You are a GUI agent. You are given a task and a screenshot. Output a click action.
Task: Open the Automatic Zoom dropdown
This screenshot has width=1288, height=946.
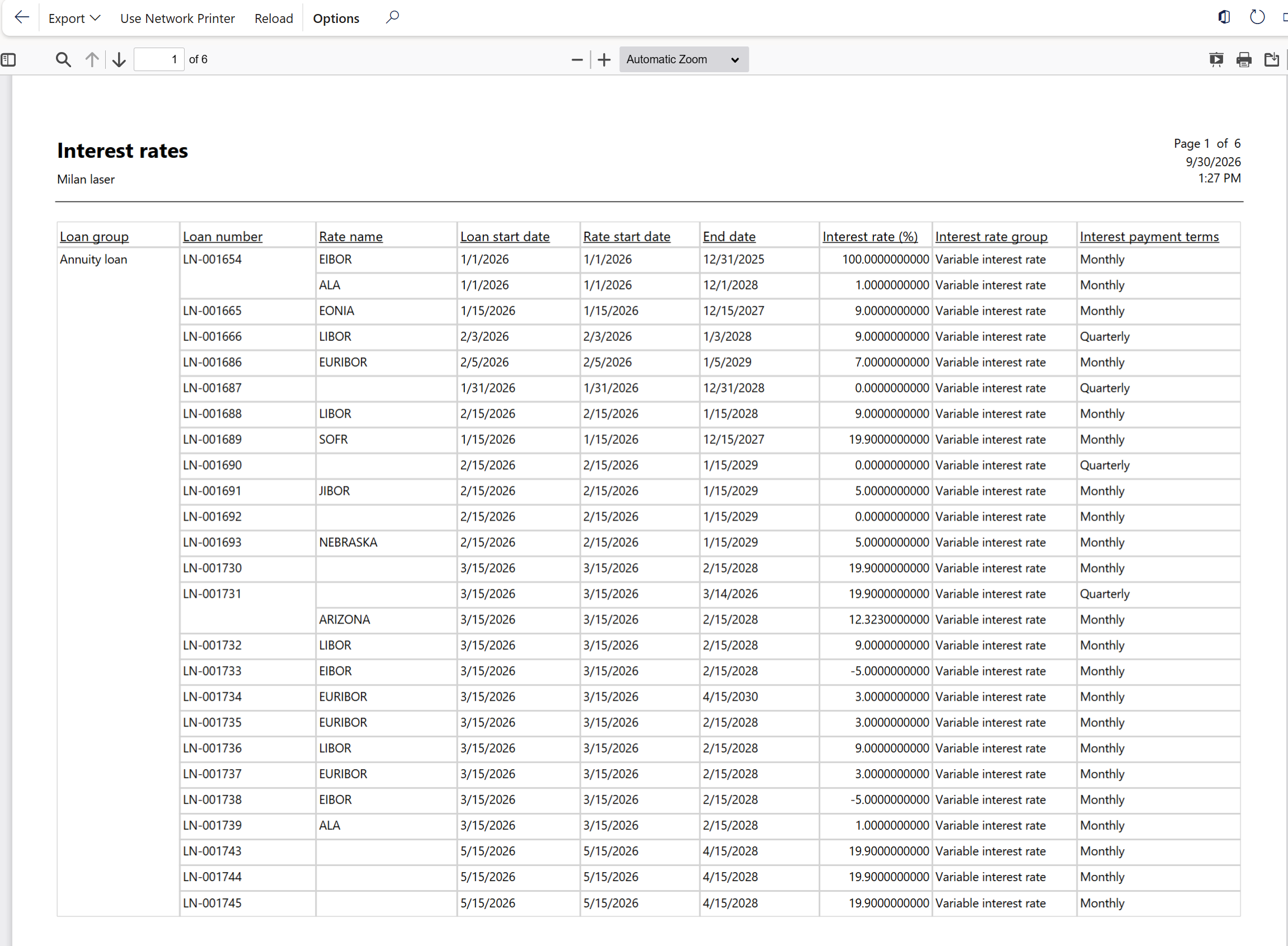click(684, 59)
